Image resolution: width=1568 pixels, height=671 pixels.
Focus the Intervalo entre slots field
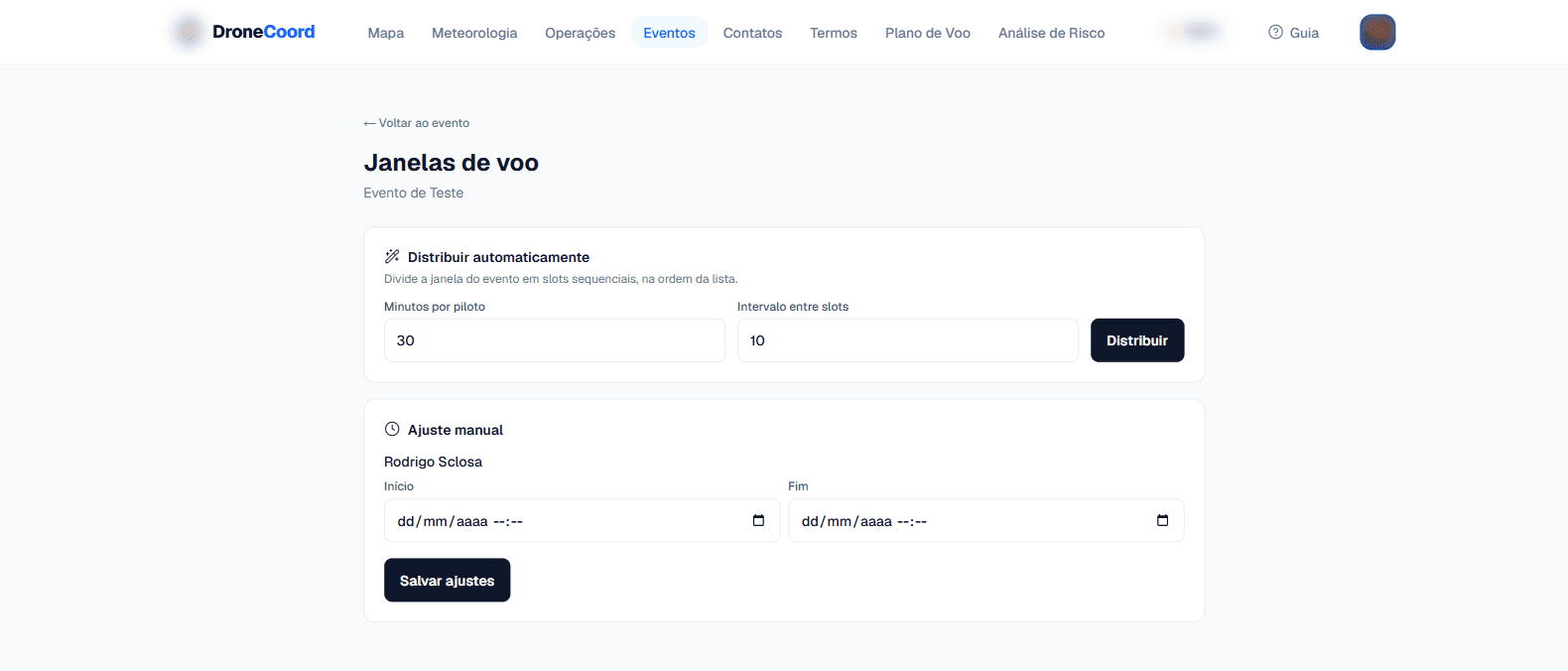(x=908, y=340)
